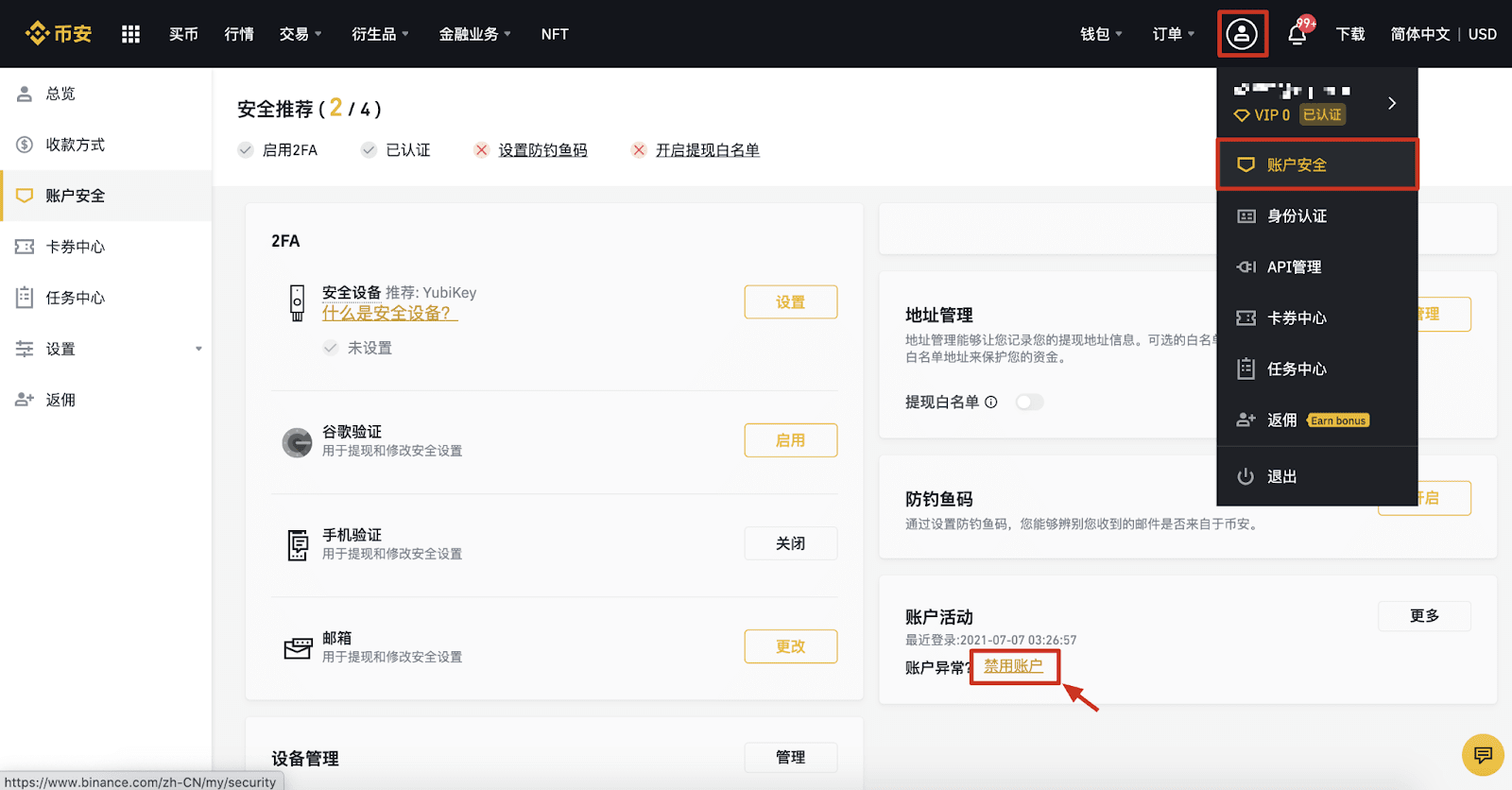The height and width of the screenshot is (790, 1512).
Task: Click the email mailbox icon
Action: point(298,647)
